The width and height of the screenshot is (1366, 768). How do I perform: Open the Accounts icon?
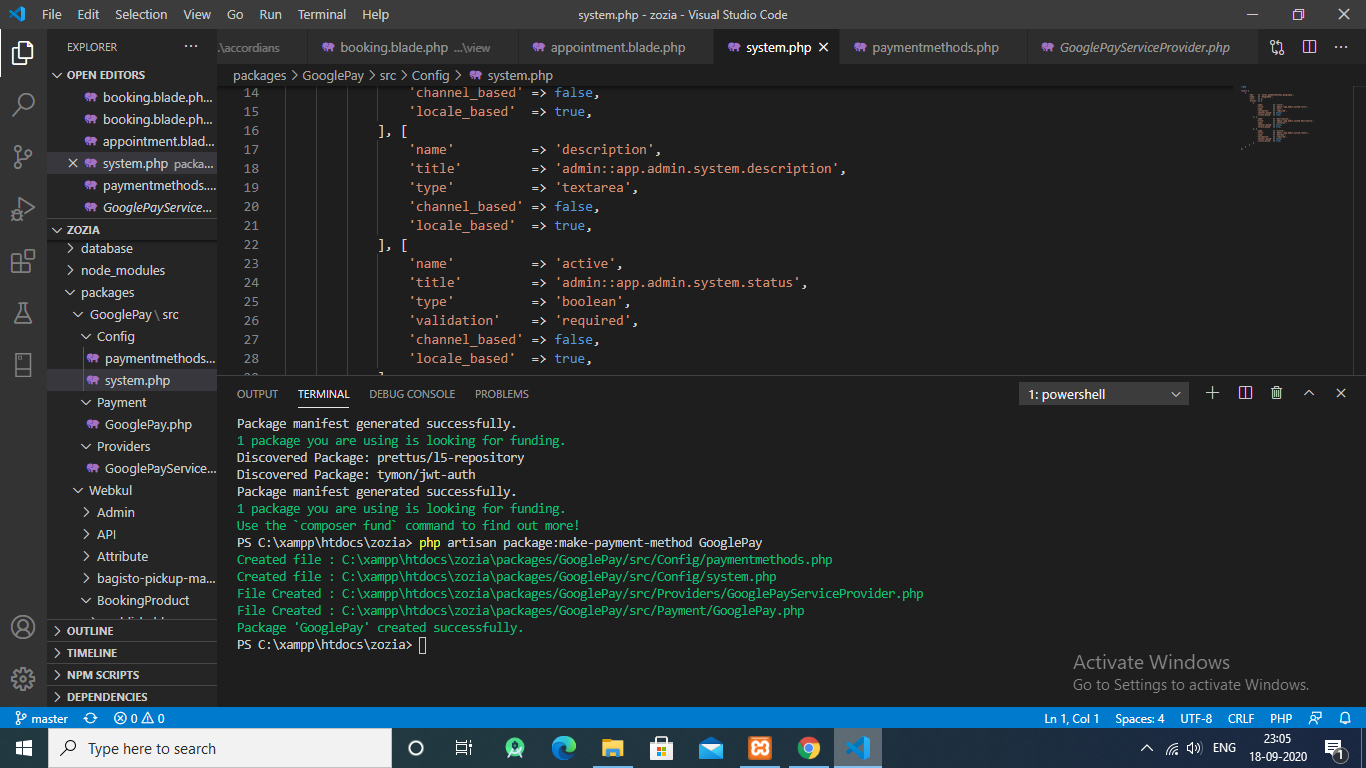click(x=23, y=627)
